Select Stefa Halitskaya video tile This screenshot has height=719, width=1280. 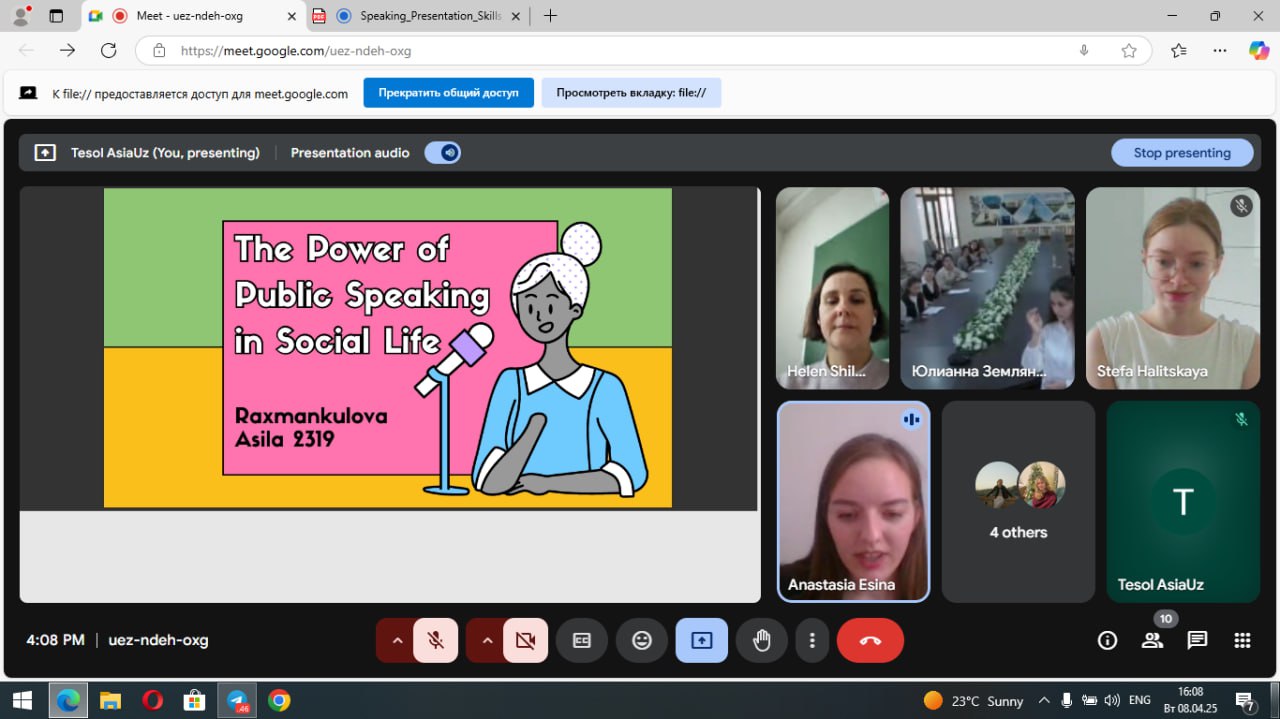coord(1173,288)
